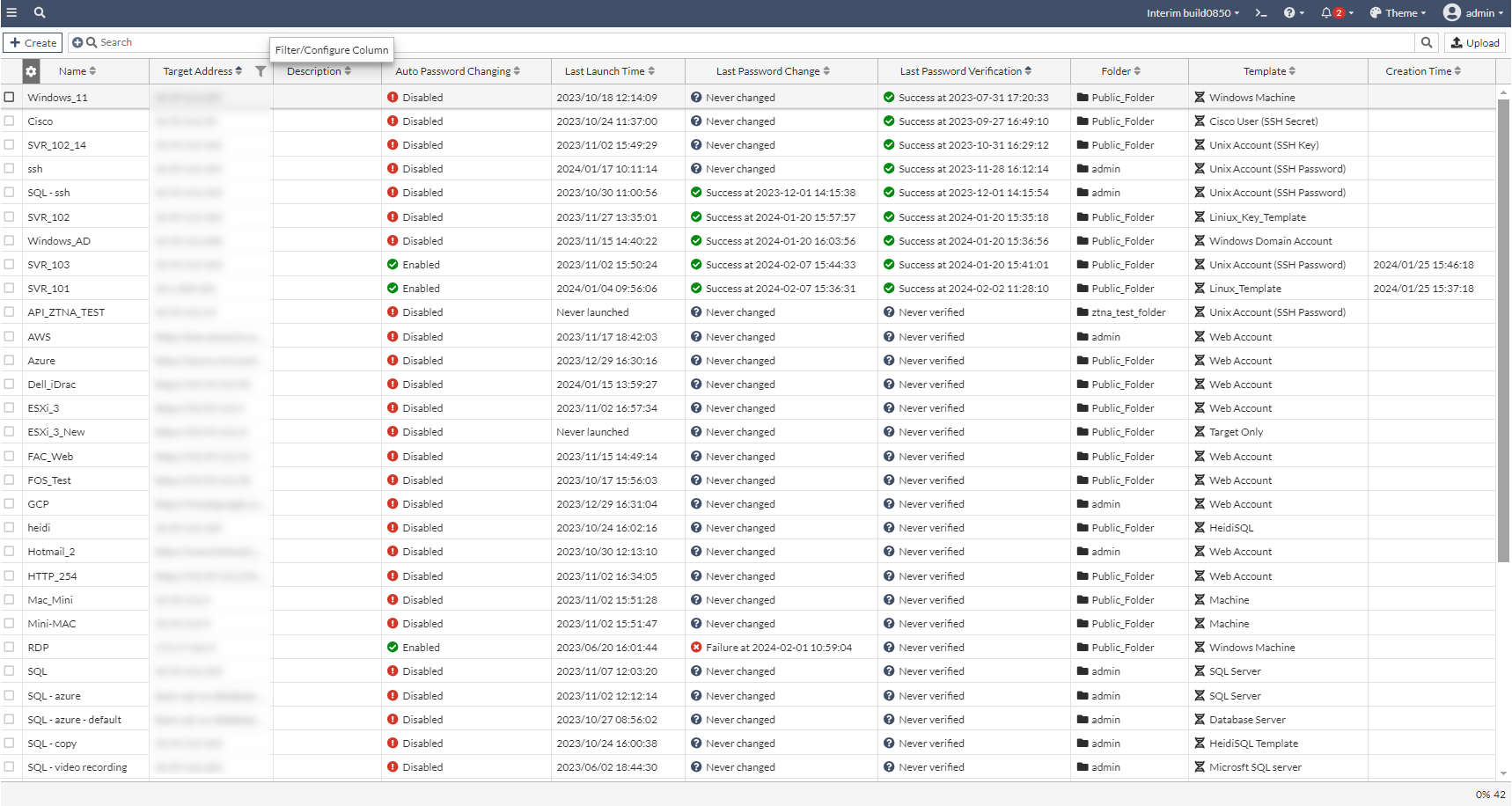The height and width of the screenshot is (806, 1512).
Task: Click green Enabled status icon for SVR_103
Action: (x=393, y=265)
